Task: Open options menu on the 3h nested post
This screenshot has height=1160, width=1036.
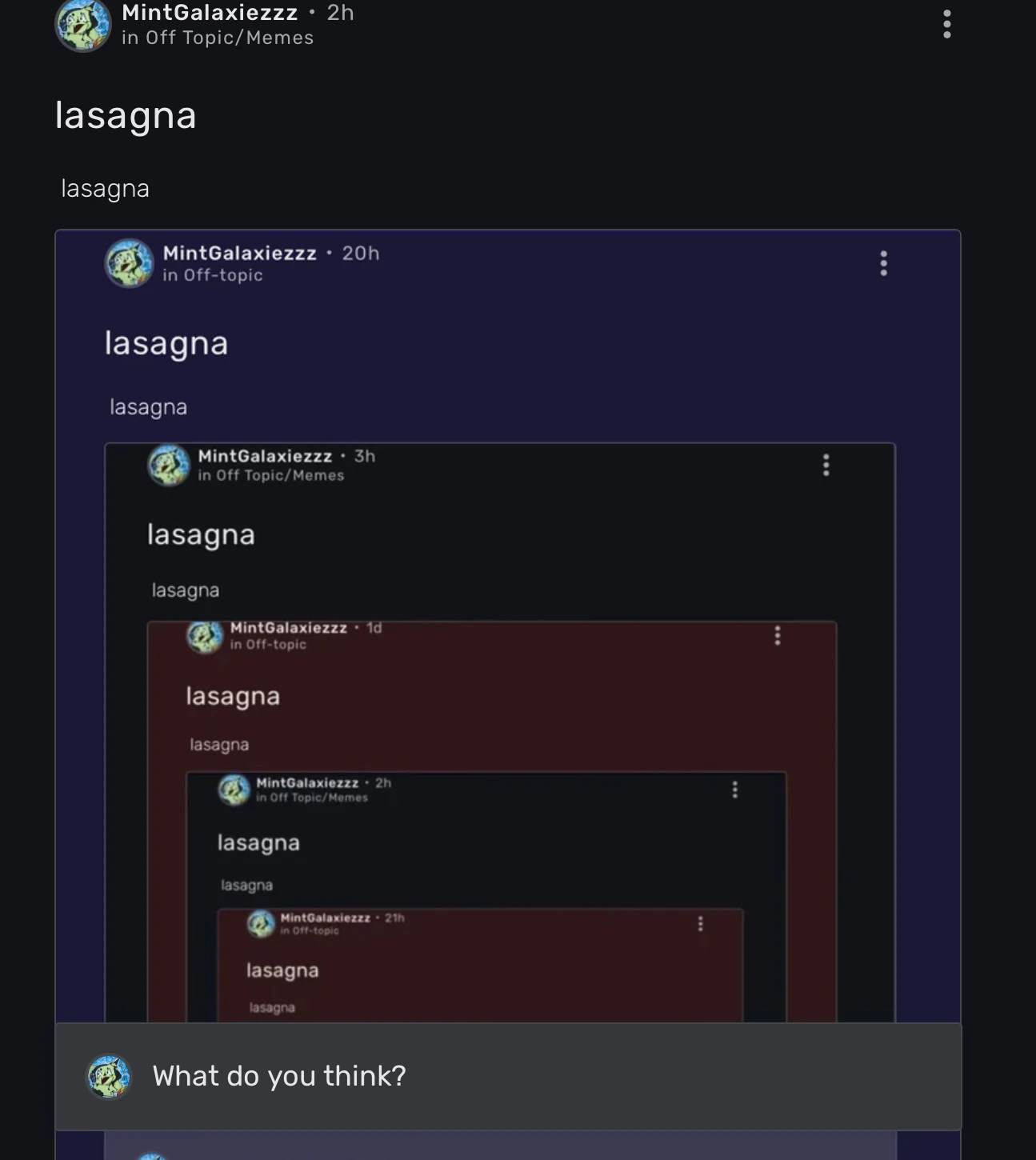Action: point(826,466)
